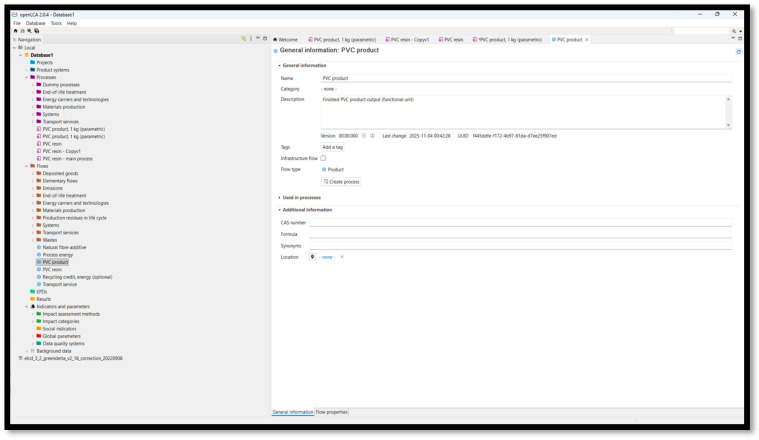The width and height of the screenshot is (759, 440).
Task: Expand the Background data node
Action: click(x=27, y=351)
